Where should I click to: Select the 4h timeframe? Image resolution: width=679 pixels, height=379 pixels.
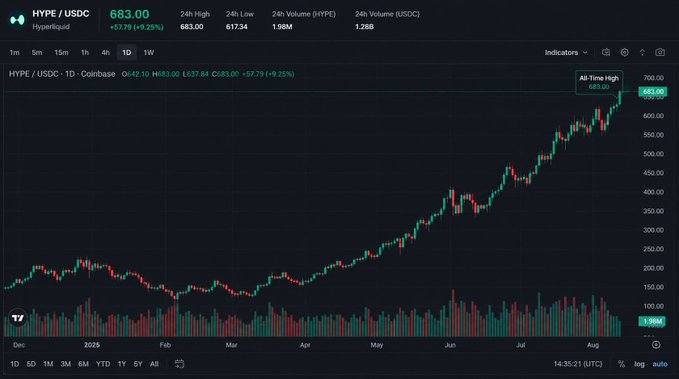click(x=105, y=52)
